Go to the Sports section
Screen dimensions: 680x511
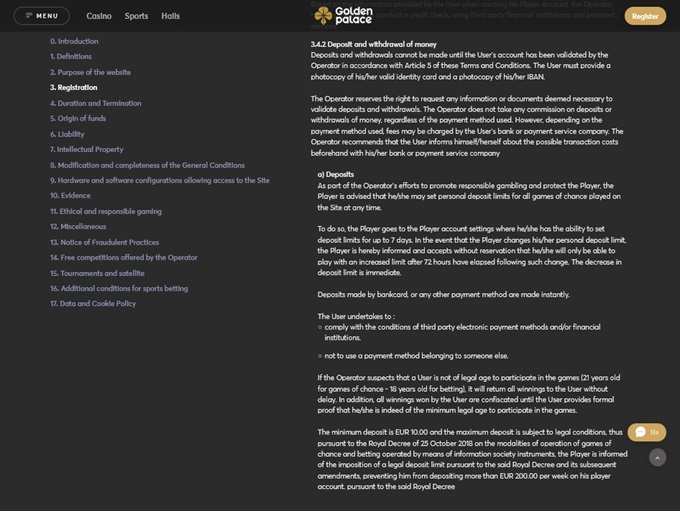(x=136, y=16)
